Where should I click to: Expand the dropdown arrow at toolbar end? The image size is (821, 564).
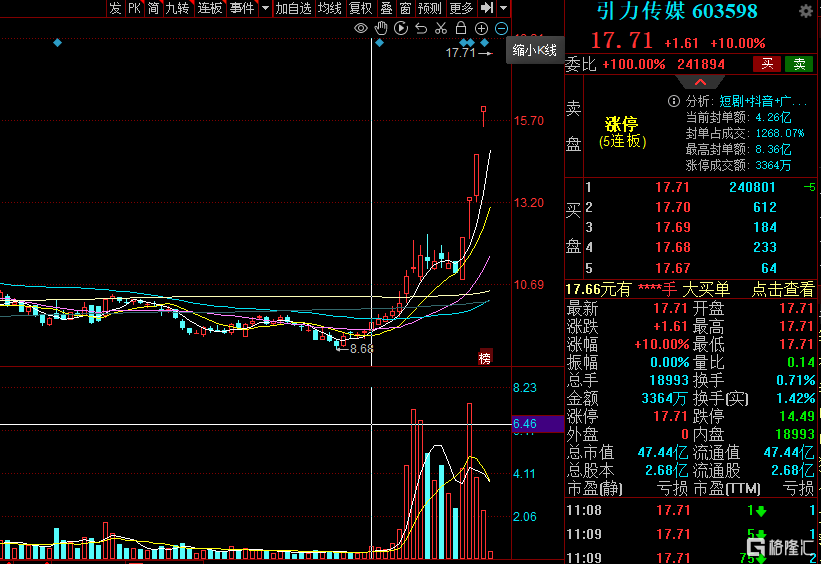tap(503, 8)
